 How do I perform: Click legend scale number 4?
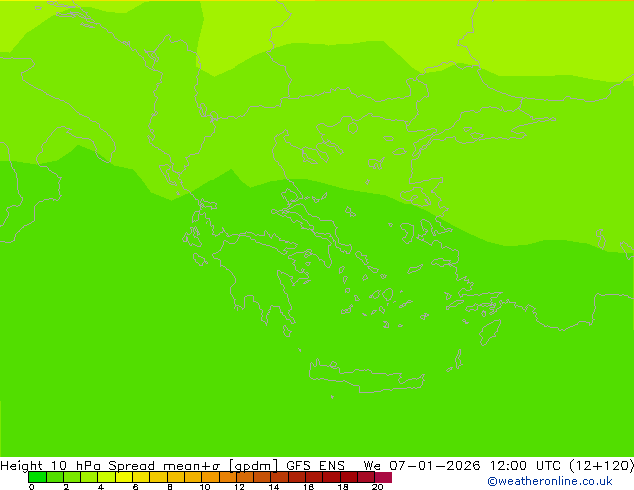click(x=101, y=487)
